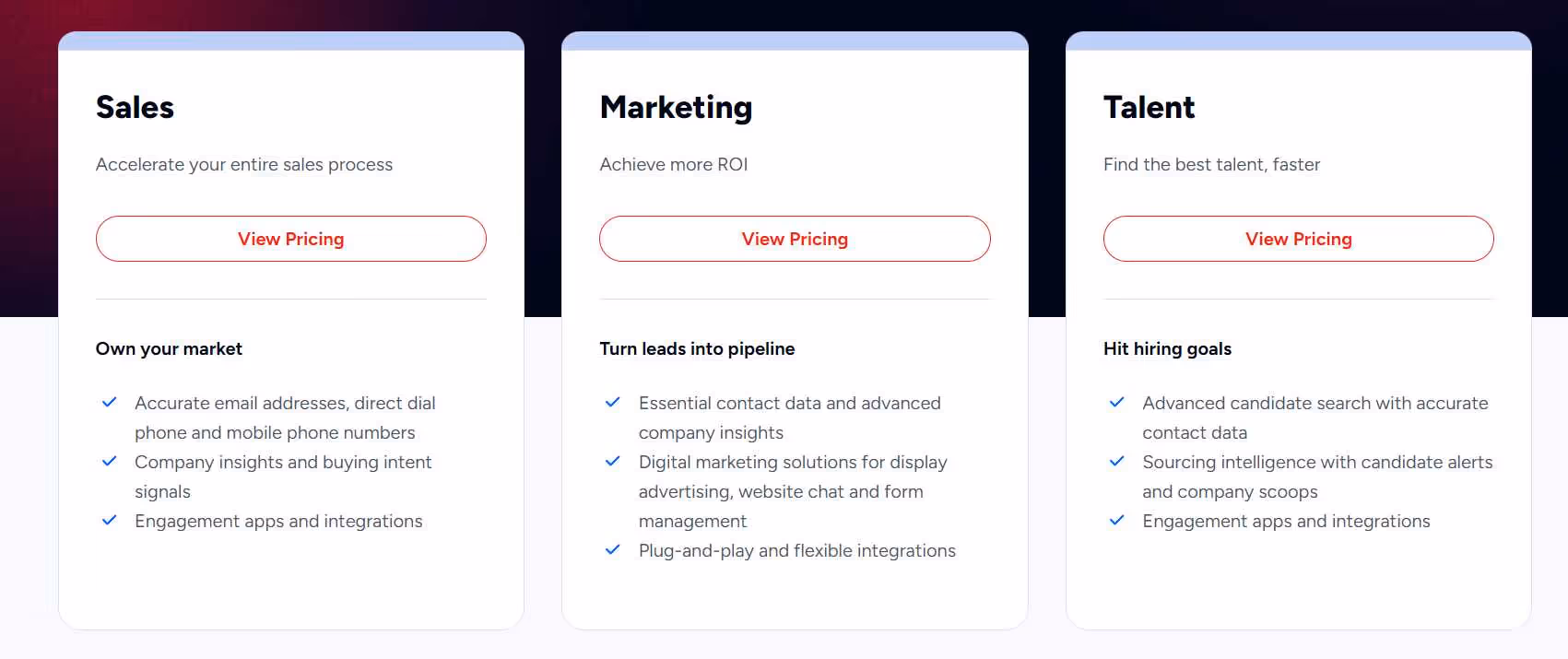
Task: Click the "Hit hiring goals" subheading
Action: (x=1167, y=348)
